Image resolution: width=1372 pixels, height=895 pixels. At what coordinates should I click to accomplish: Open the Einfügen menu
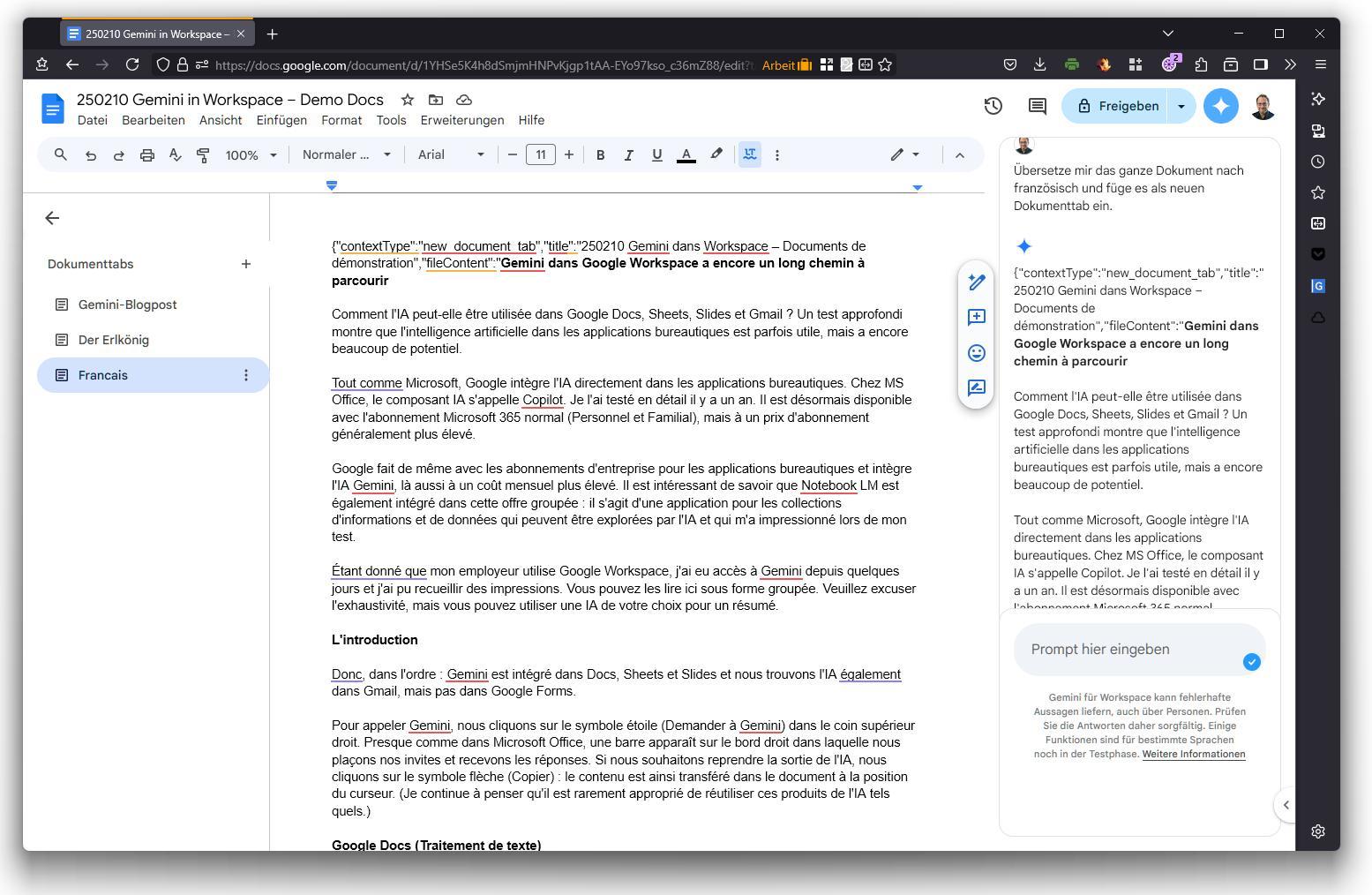coord(281,120)
